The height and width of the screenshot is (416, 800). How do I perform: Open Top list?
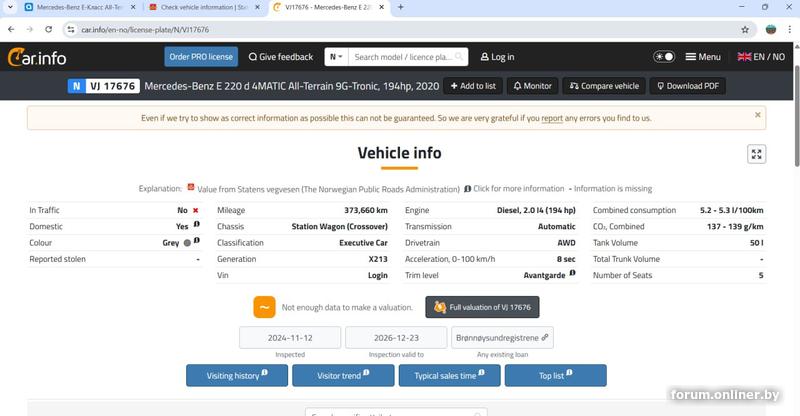coord(556,375)
